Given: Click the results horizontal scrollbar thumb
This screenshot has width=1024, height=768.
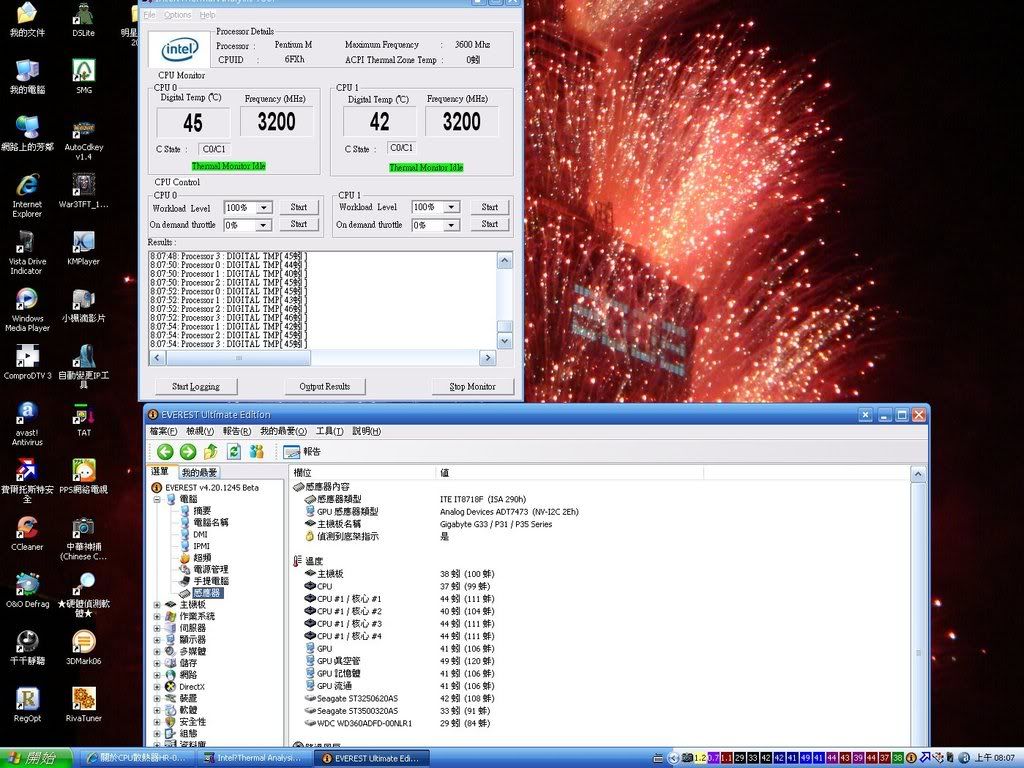Looking at the screenshot, I should pyautogui.click(x=237, y=358).
